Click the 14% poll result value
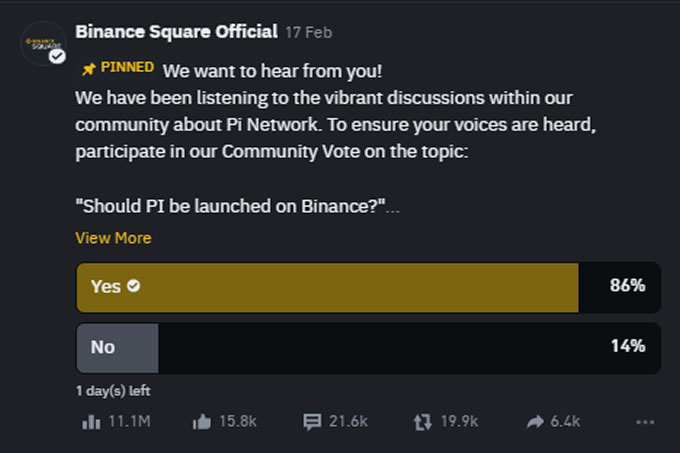This screenshot has height=453, width=680. (x=627, y=347)
